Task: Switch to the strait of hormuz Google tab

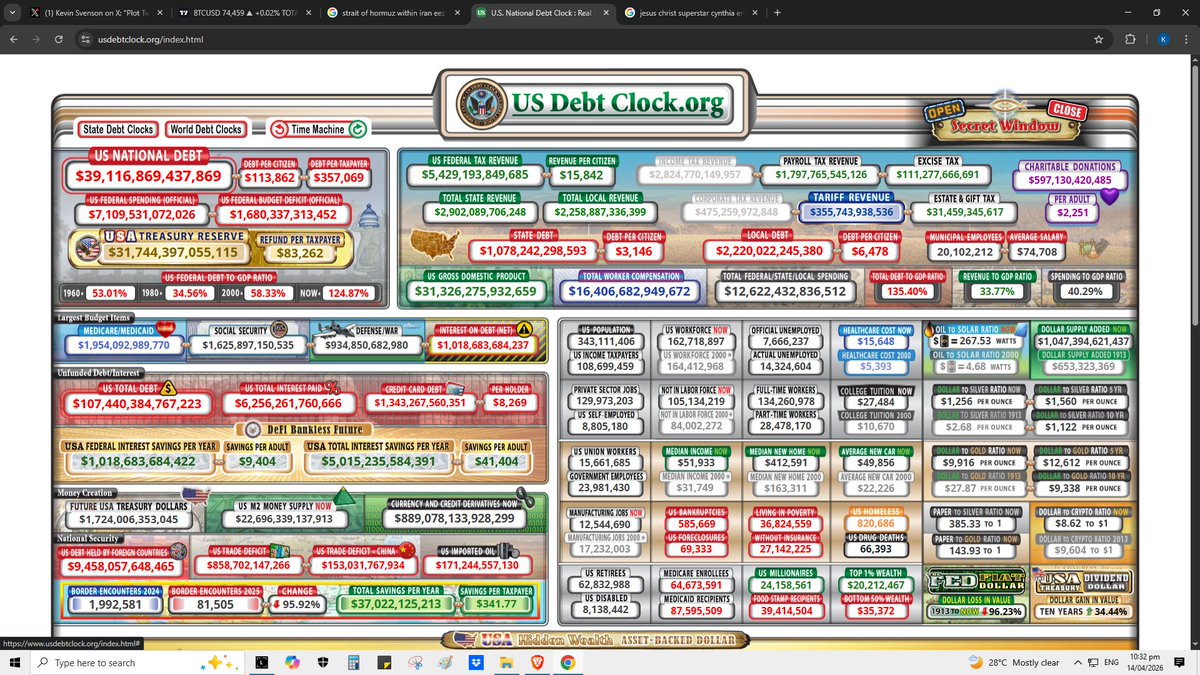Action: (394, 12)
